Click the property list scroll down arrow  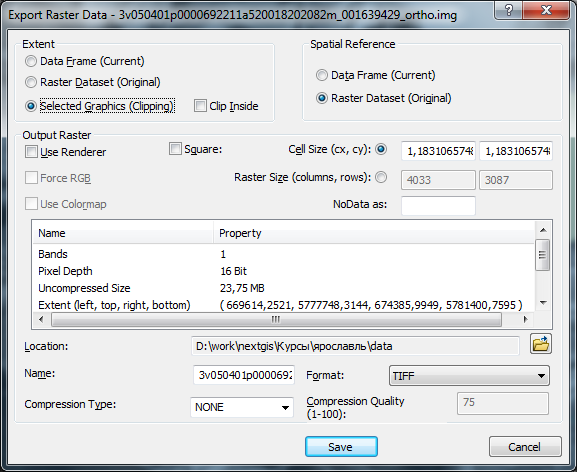(x=543, y=303)
